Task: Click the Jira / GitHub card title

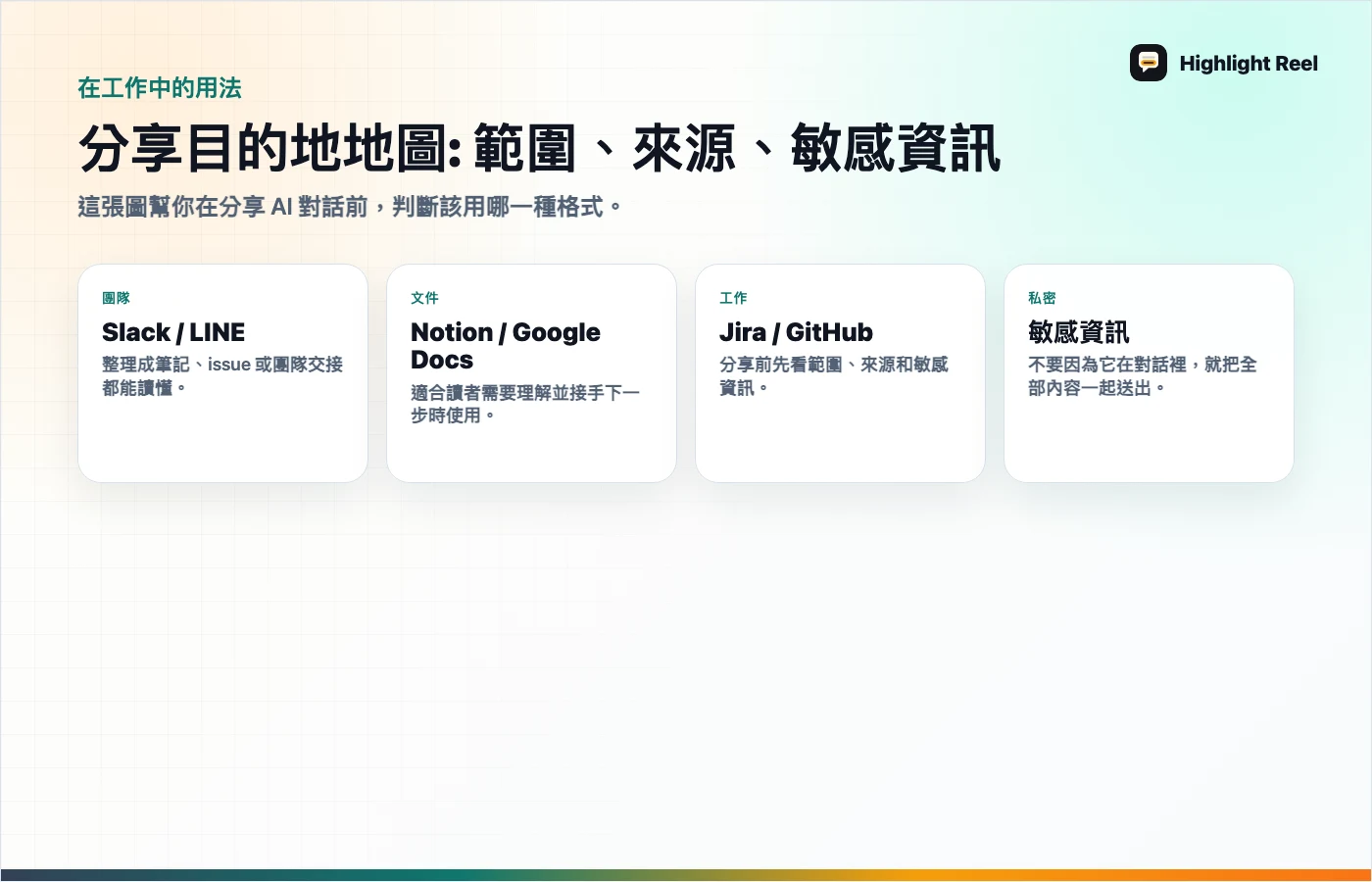Action: coord(796,332)
